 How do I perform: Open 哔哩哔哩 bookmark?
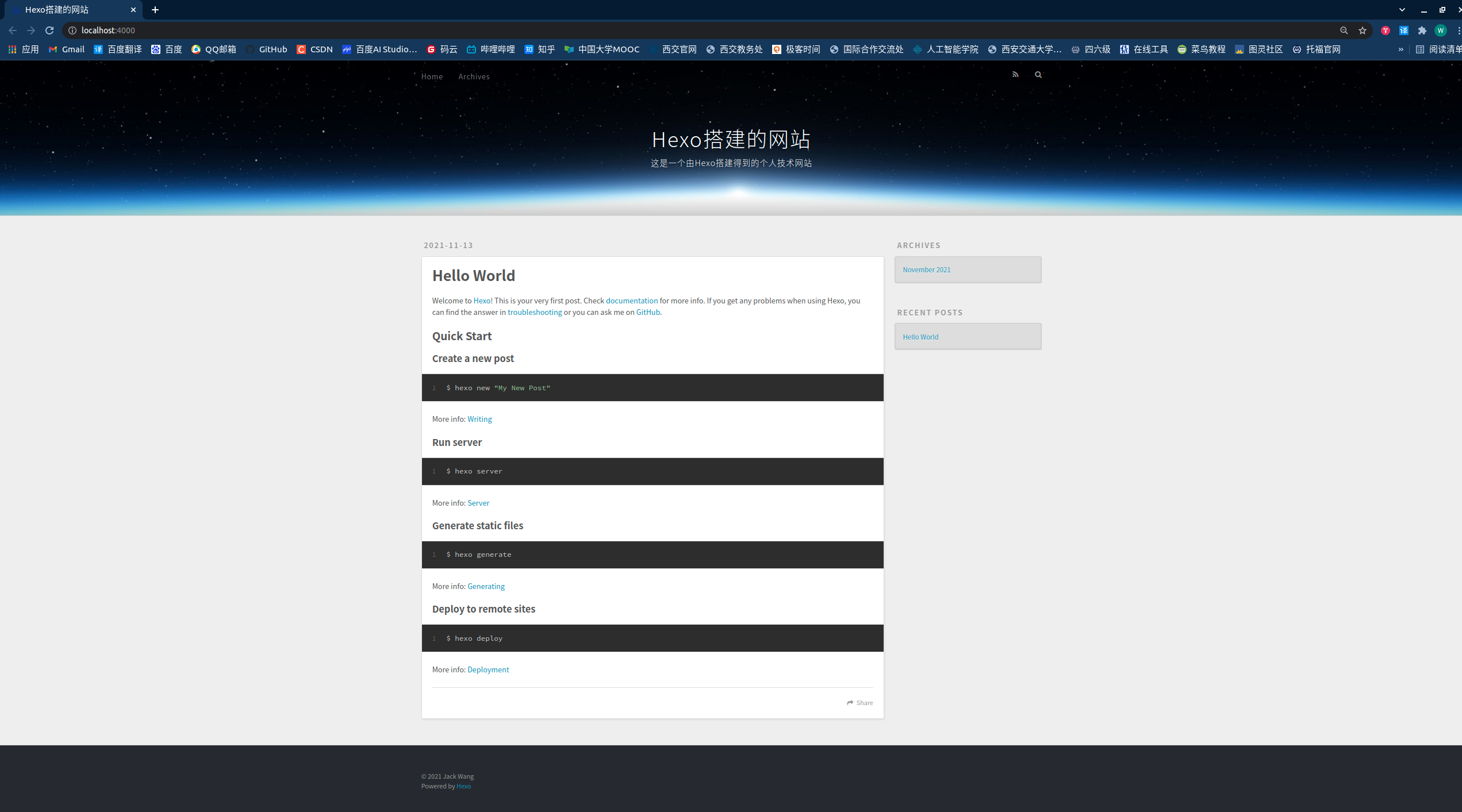(491, 49)
